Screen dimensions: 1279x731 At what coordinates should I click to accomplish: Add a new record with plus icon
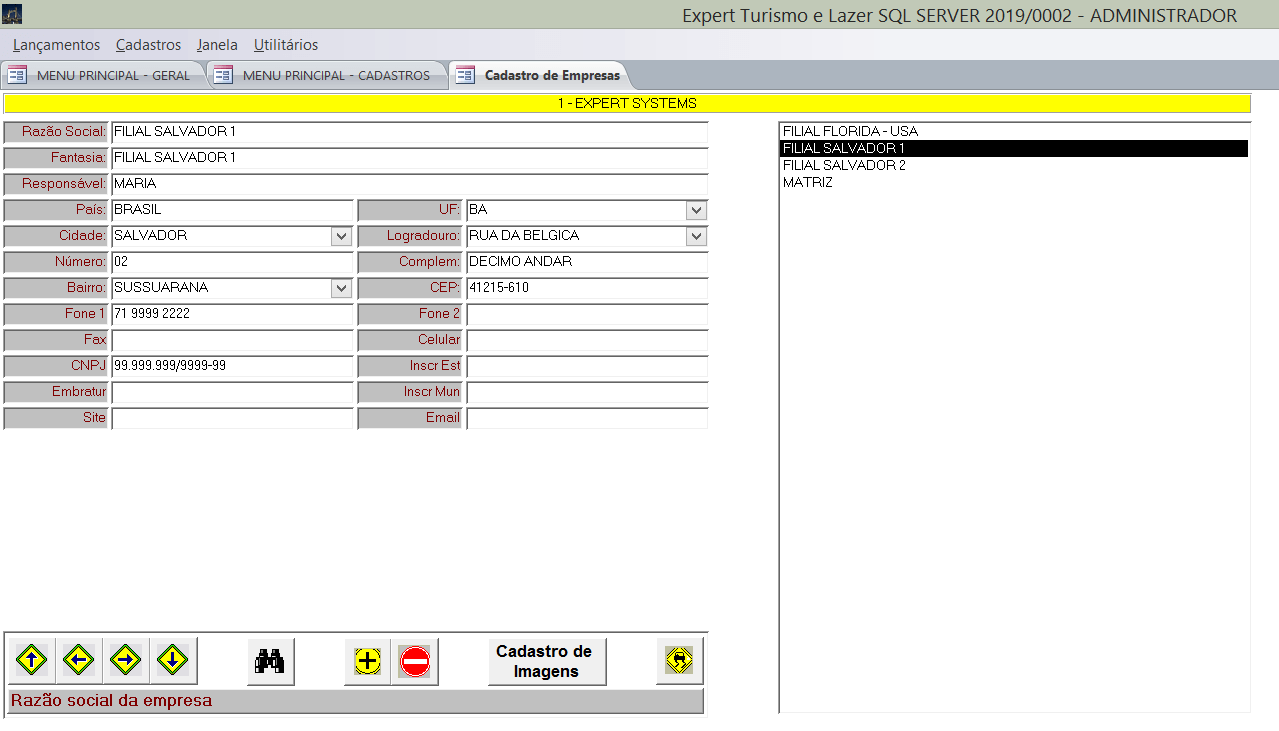coord(367,661)
